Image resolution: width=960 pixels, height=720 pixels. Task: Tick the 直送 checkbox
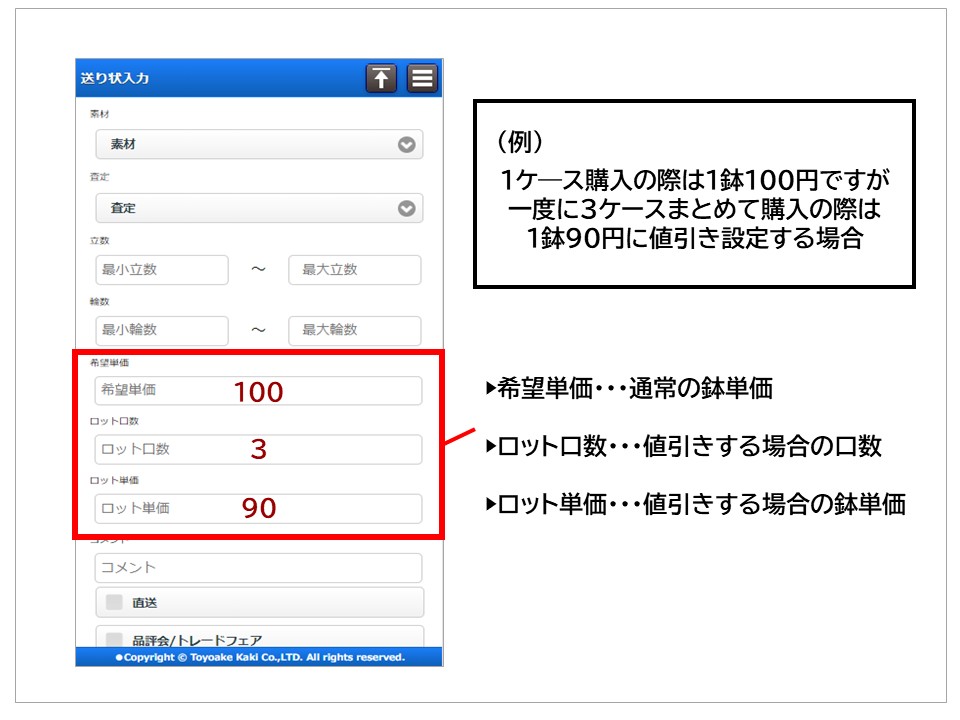[115, 603]
